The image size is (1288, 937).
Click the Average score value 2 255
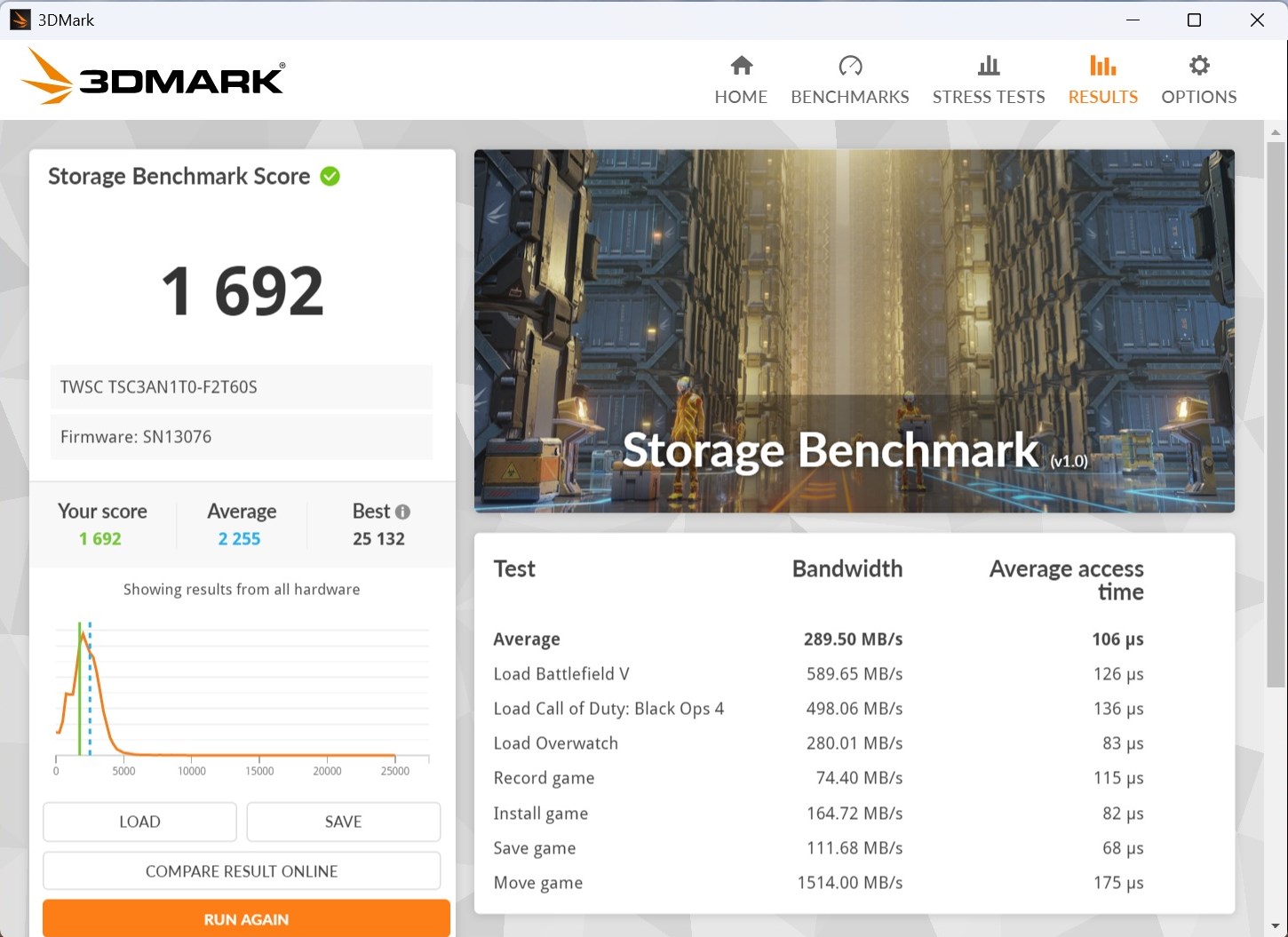(240, 539)
